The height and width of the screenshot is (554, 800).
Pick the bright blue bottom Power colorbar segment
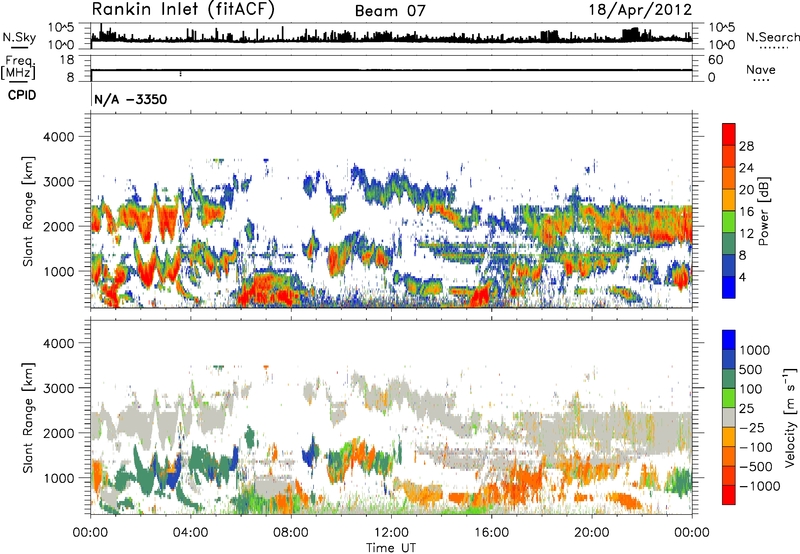pos(729,288)
